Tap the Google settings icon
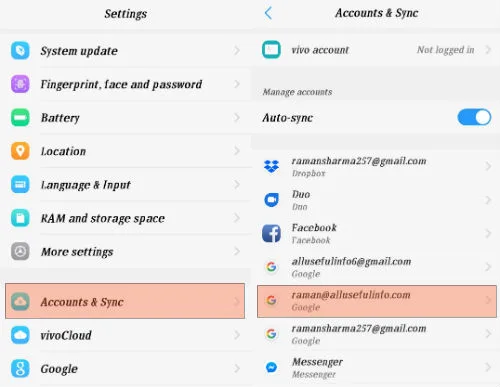Image resolution: width=500 pixels, height=387 pixels. pos(20,369)
